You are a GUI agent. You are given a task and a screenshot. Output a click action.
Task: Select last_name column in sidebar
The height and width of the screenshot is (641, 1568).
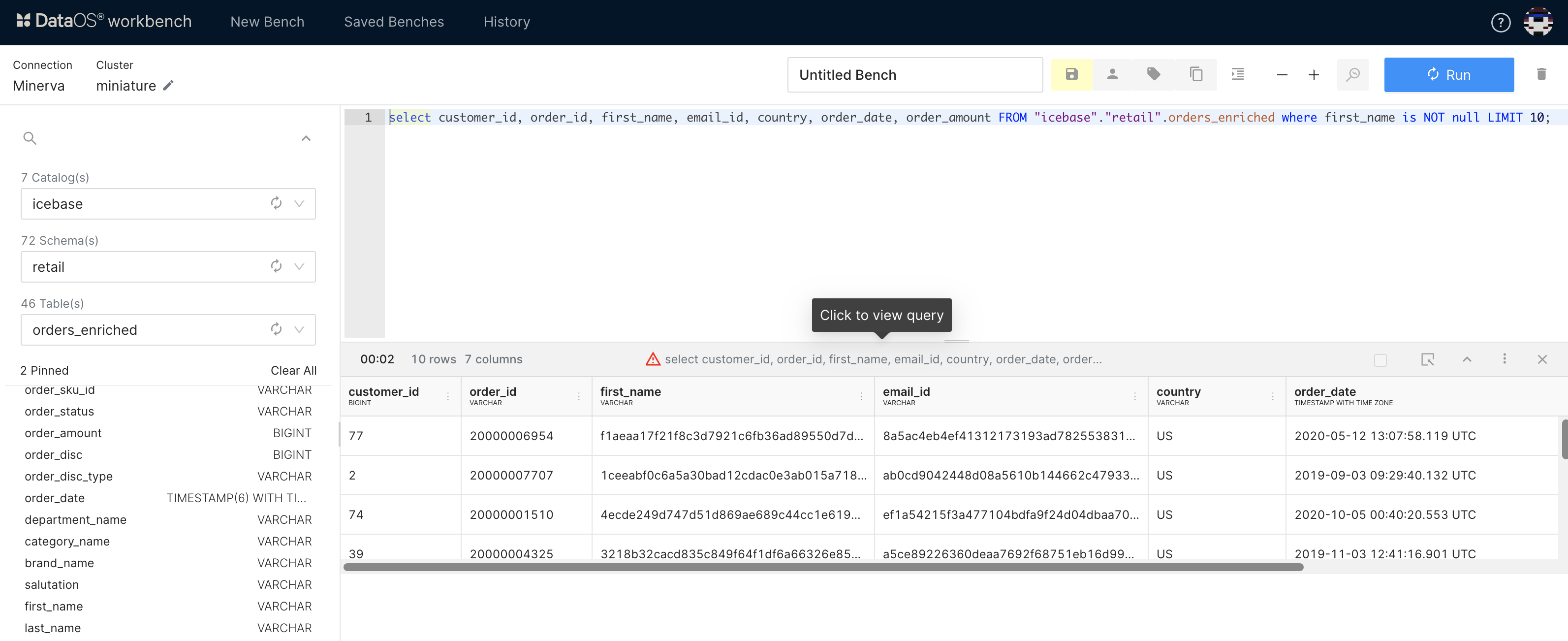(168, 628)
